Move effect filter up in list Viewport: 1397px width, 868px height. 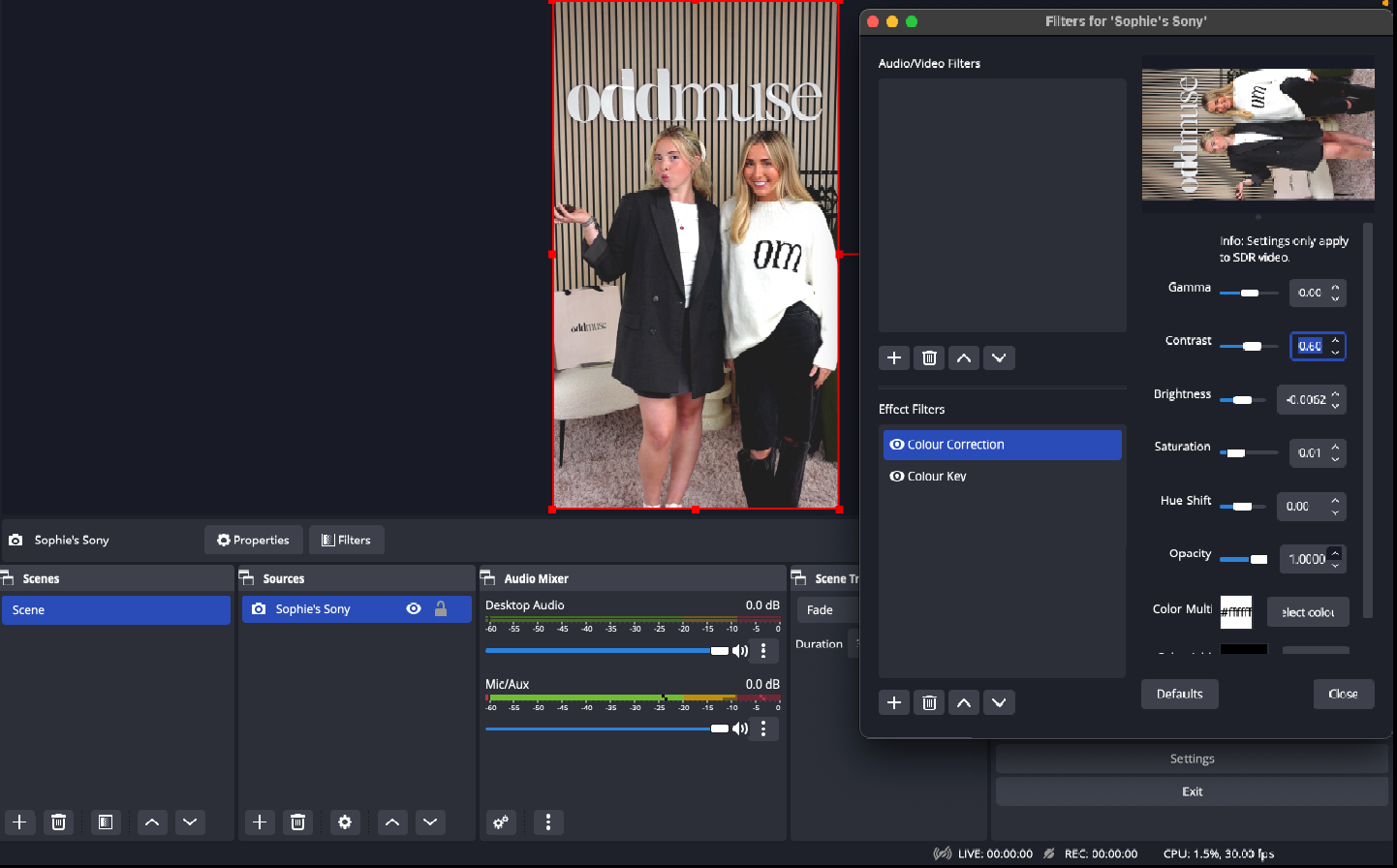[964, 702]
